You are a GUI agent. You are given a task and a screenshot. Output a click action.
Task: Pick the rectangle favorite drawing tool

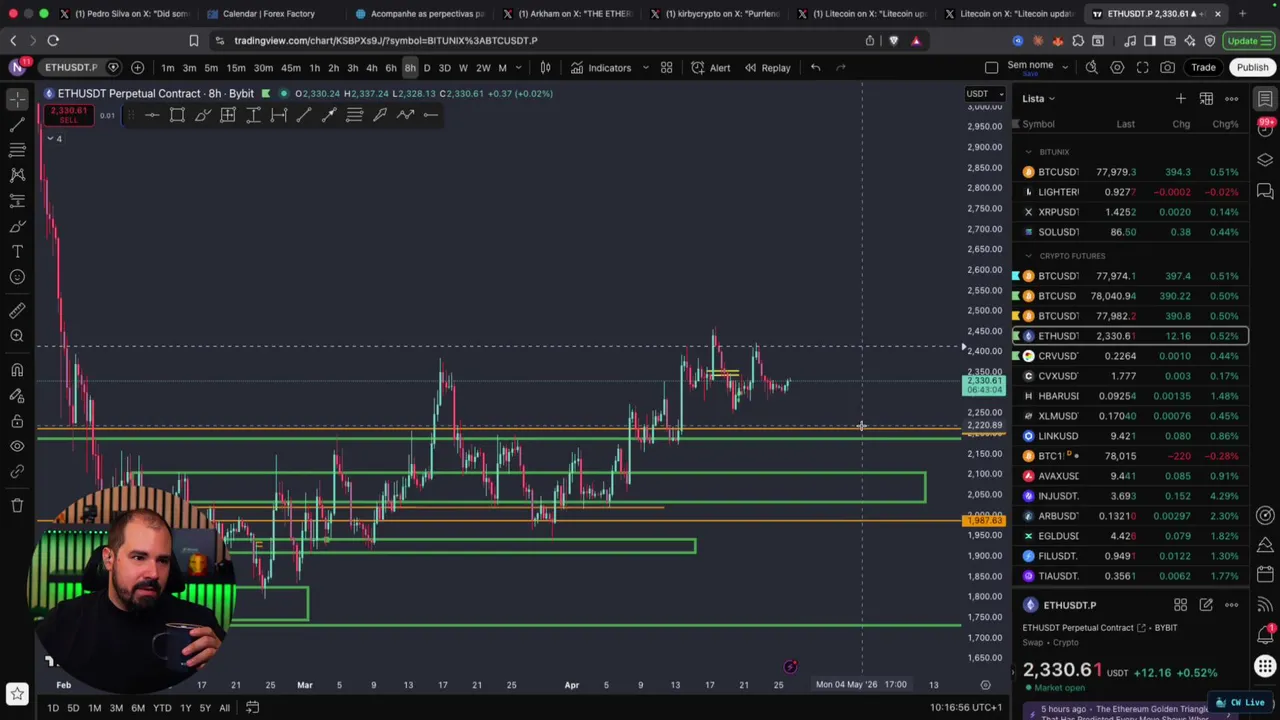point(177,115)
